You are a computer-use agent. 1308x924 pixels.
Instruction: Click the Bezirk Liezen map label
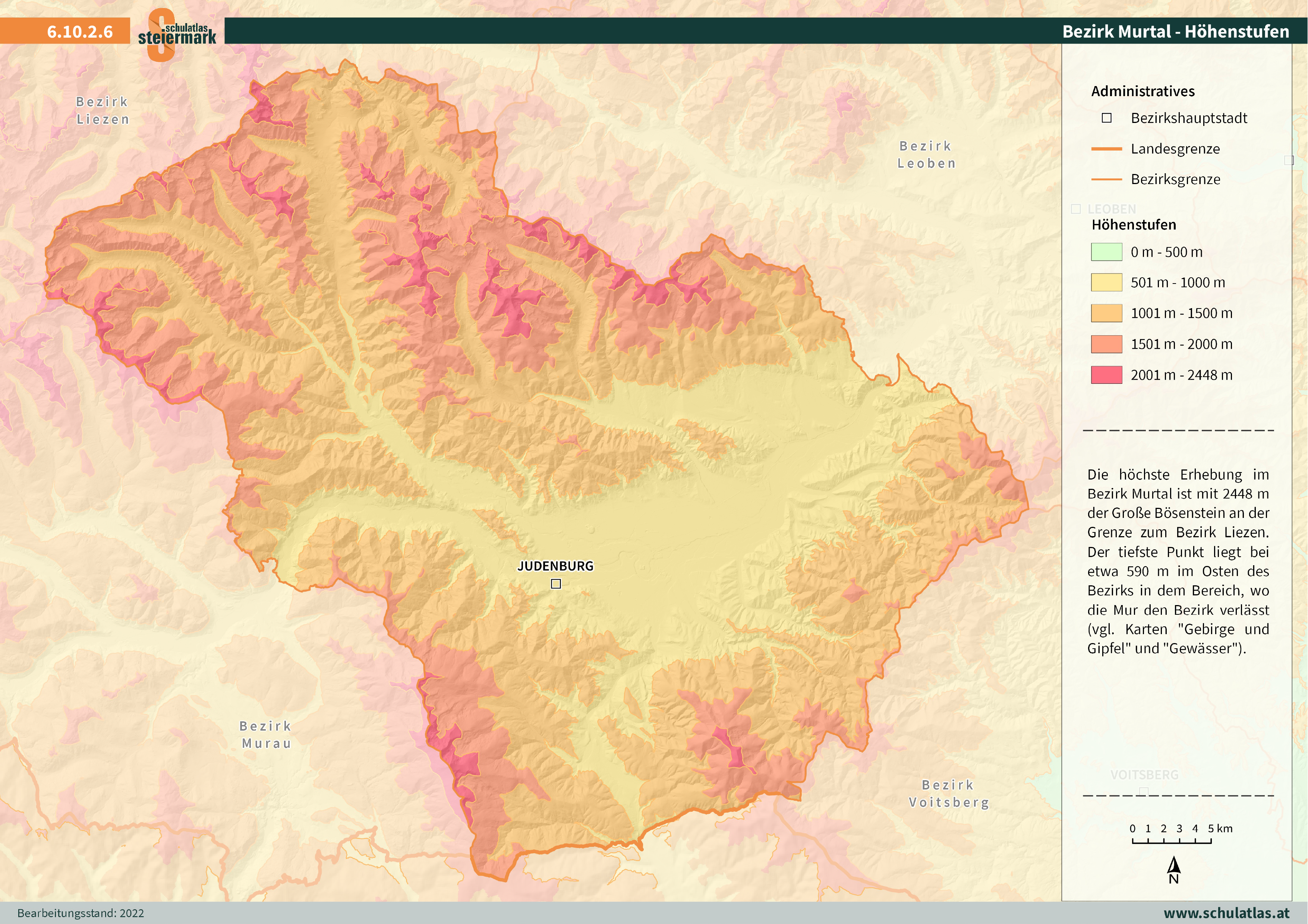[103, 110]
